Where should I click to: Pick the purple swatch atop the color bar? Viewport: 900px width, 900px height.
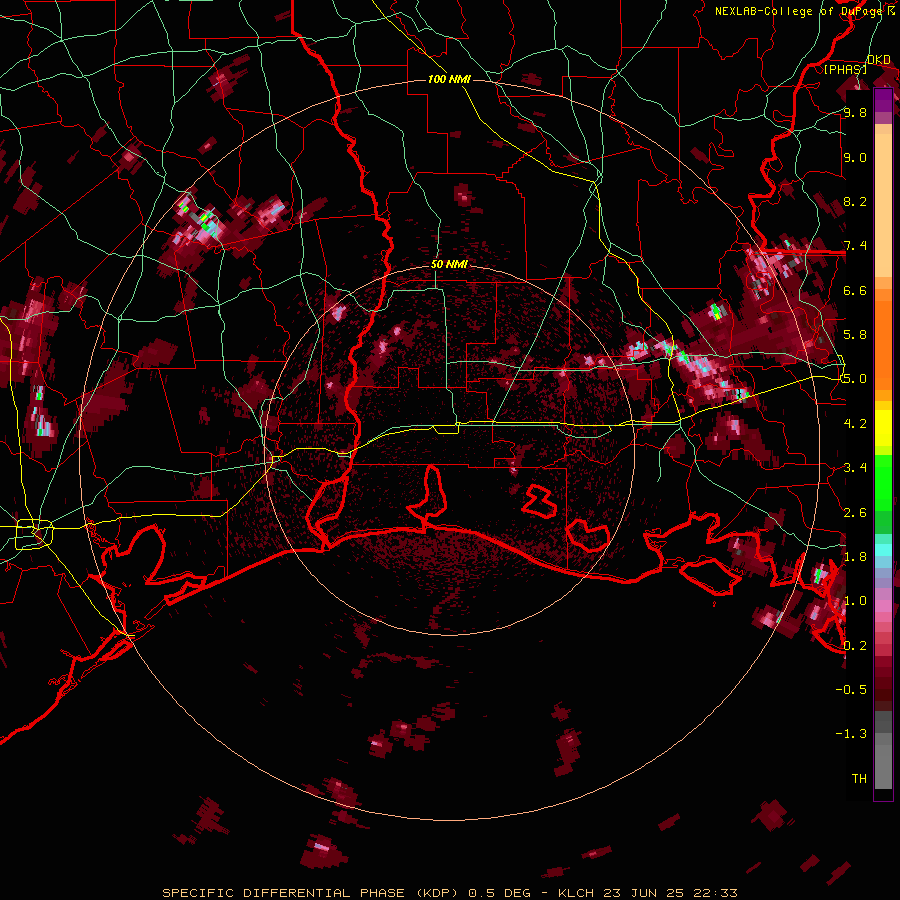tap(883, 100)
